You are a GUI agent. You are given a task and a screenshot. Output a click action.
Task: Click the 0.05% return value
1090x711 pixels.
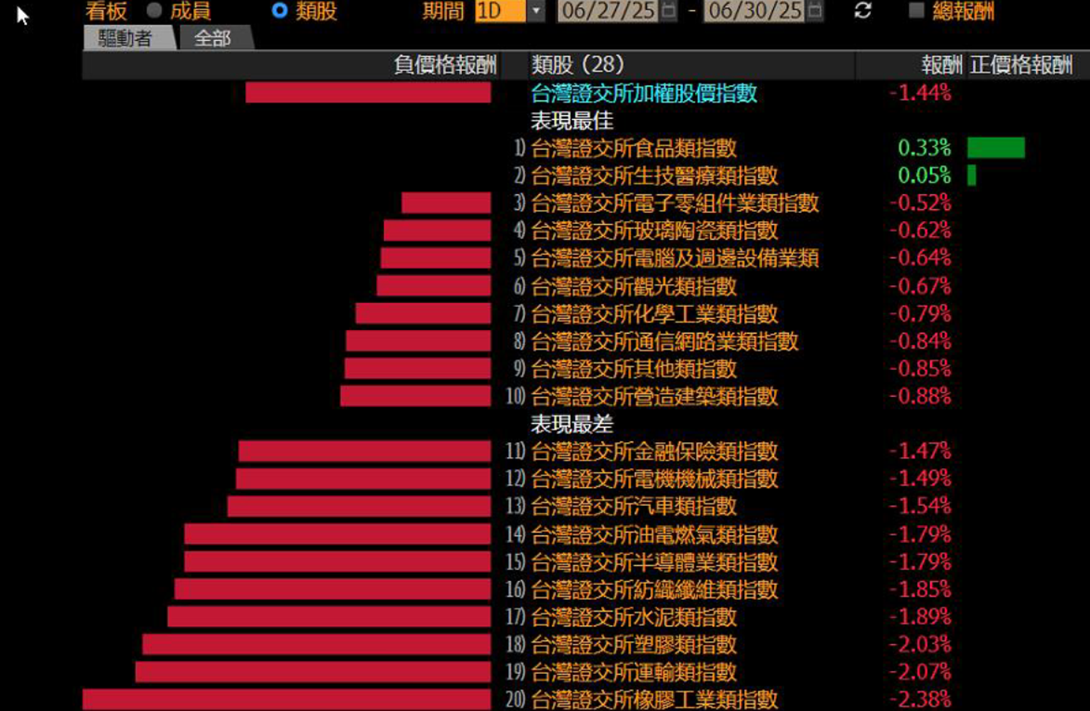pos(924,176)
